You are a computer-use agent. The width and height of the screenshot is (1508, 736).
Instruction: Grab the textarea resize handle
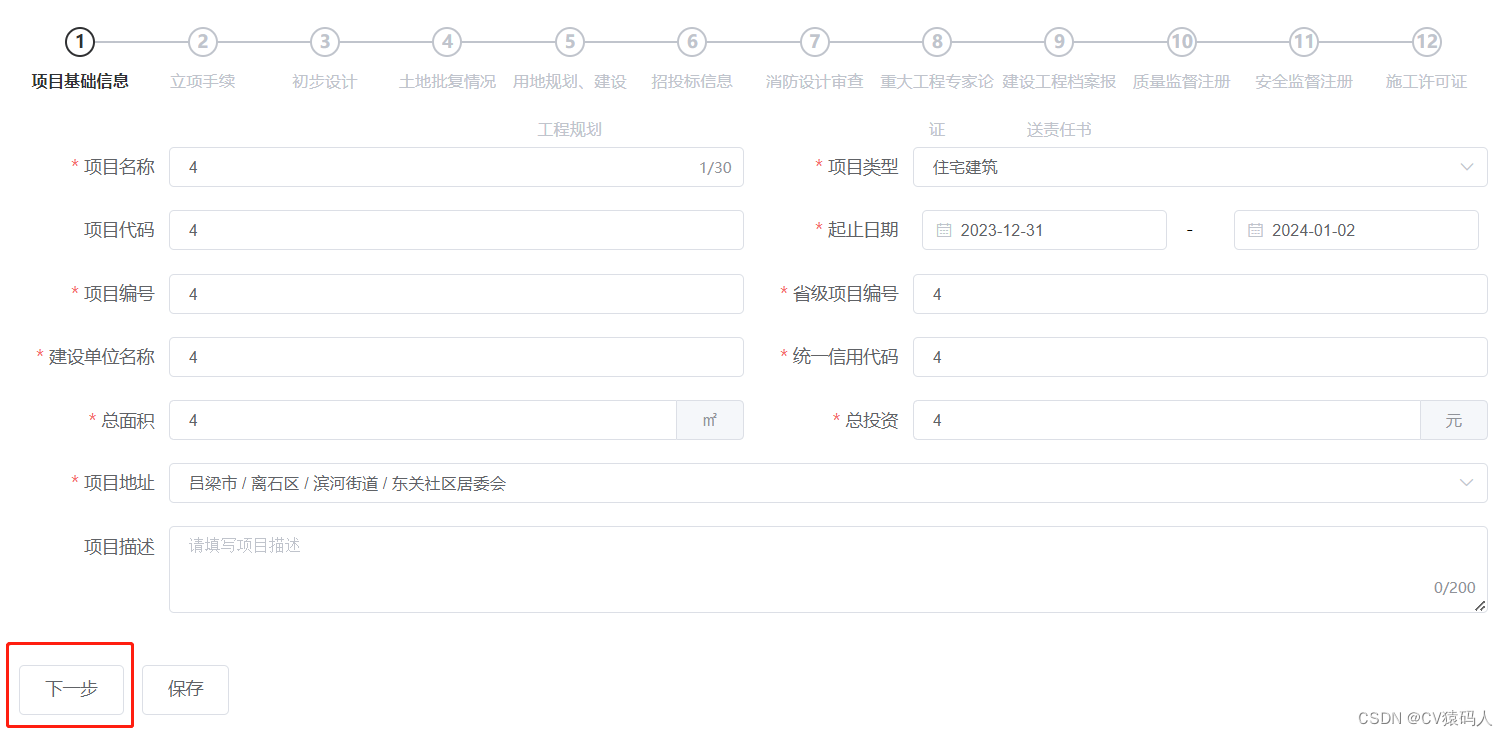pos(1480,605)
